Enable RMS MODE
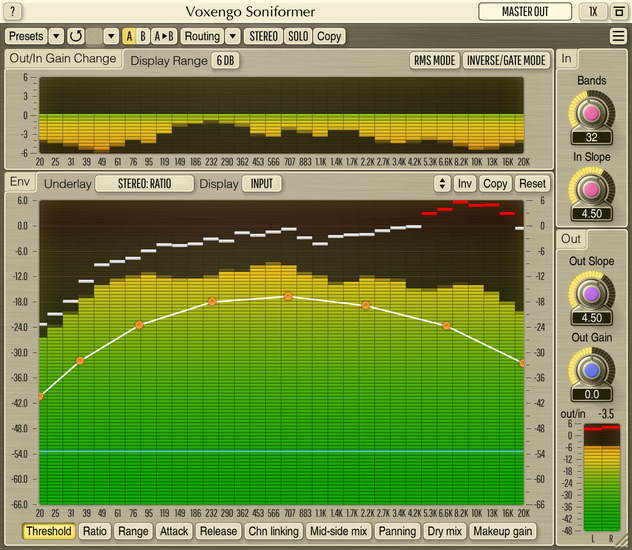This screenshot has width=632, height=550. [434, 61]
